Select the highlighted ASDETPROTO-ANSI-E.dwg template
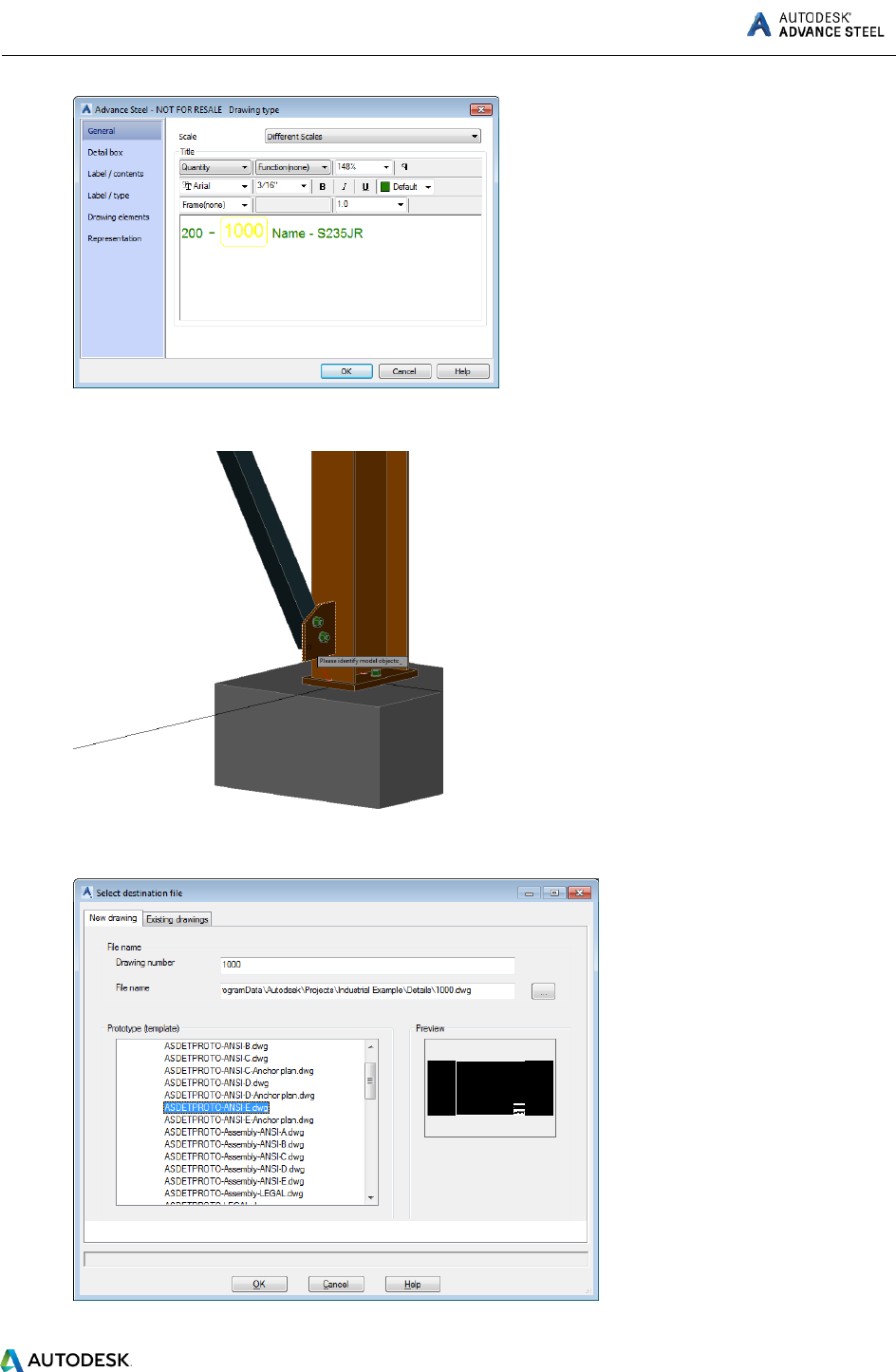The width and height of the screenshot is (896, 1372). (216, 1108)
